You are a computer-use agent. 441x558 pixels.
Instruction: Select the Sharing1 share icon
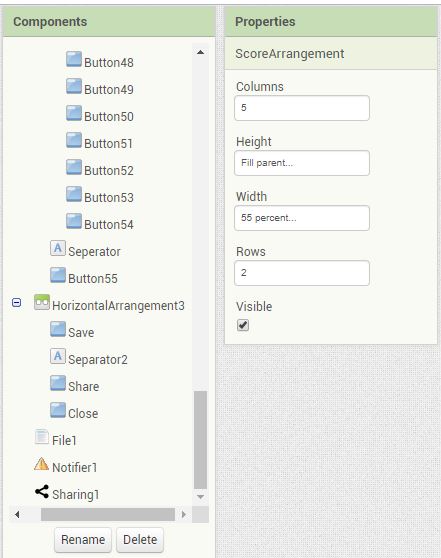pos(42,491)
